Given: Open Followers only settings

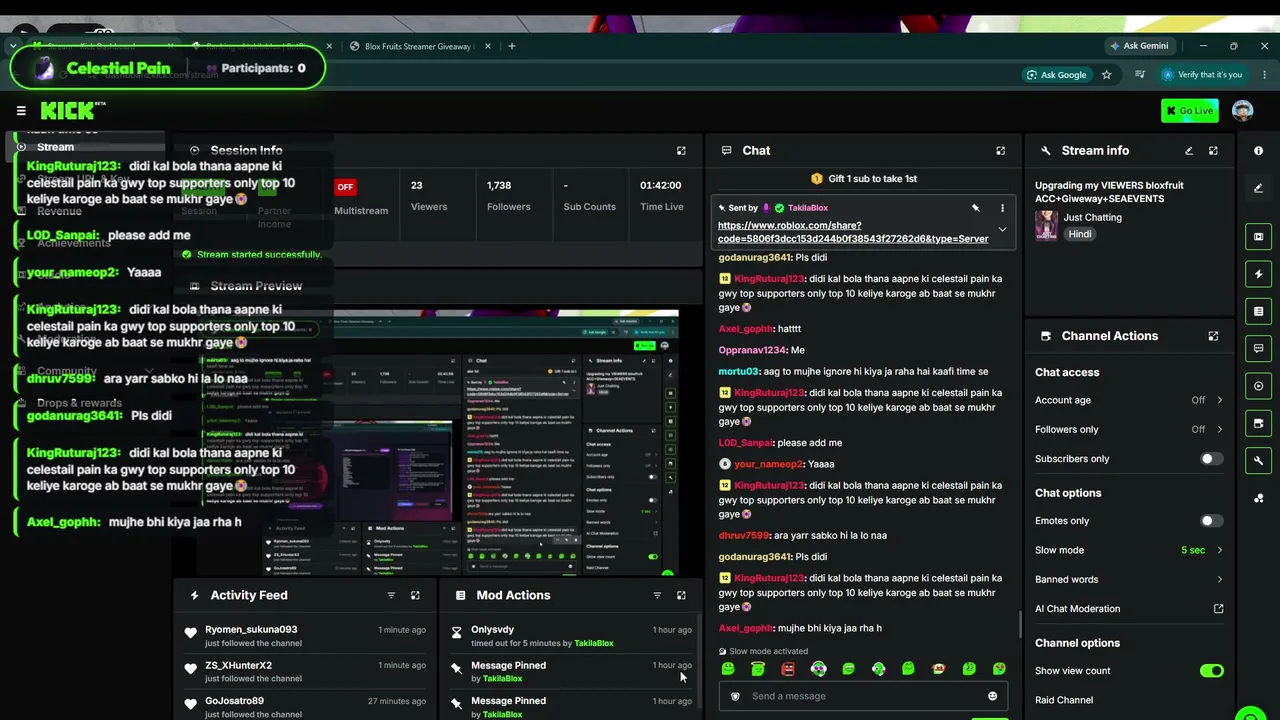Looking at the screenshot, I should (1129, 430).
